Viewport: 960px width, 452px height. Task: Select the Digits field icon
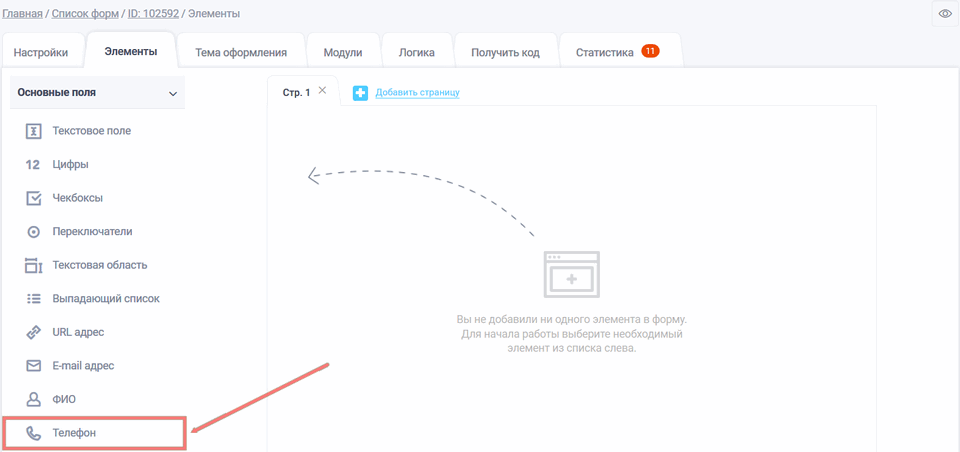(33, 165)
